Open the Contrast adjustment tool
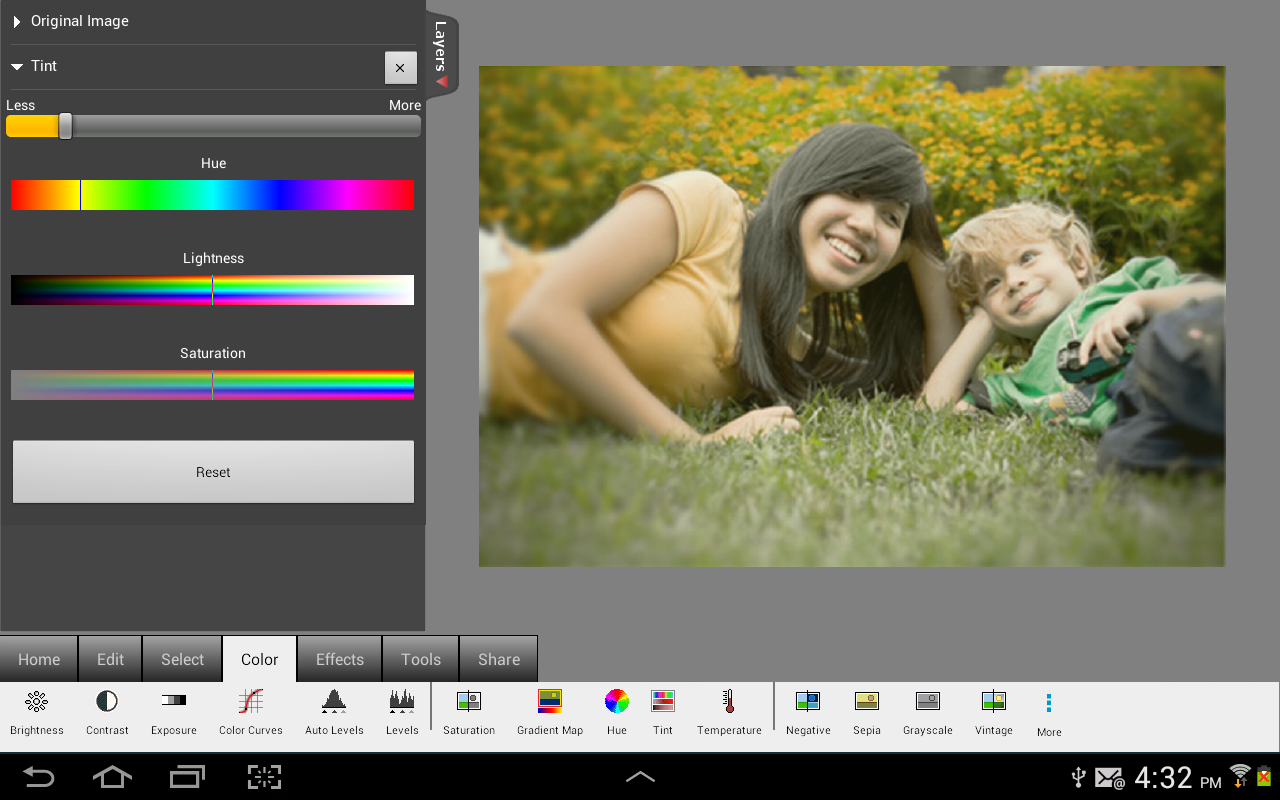1280x800 pixels. point(107,711)
